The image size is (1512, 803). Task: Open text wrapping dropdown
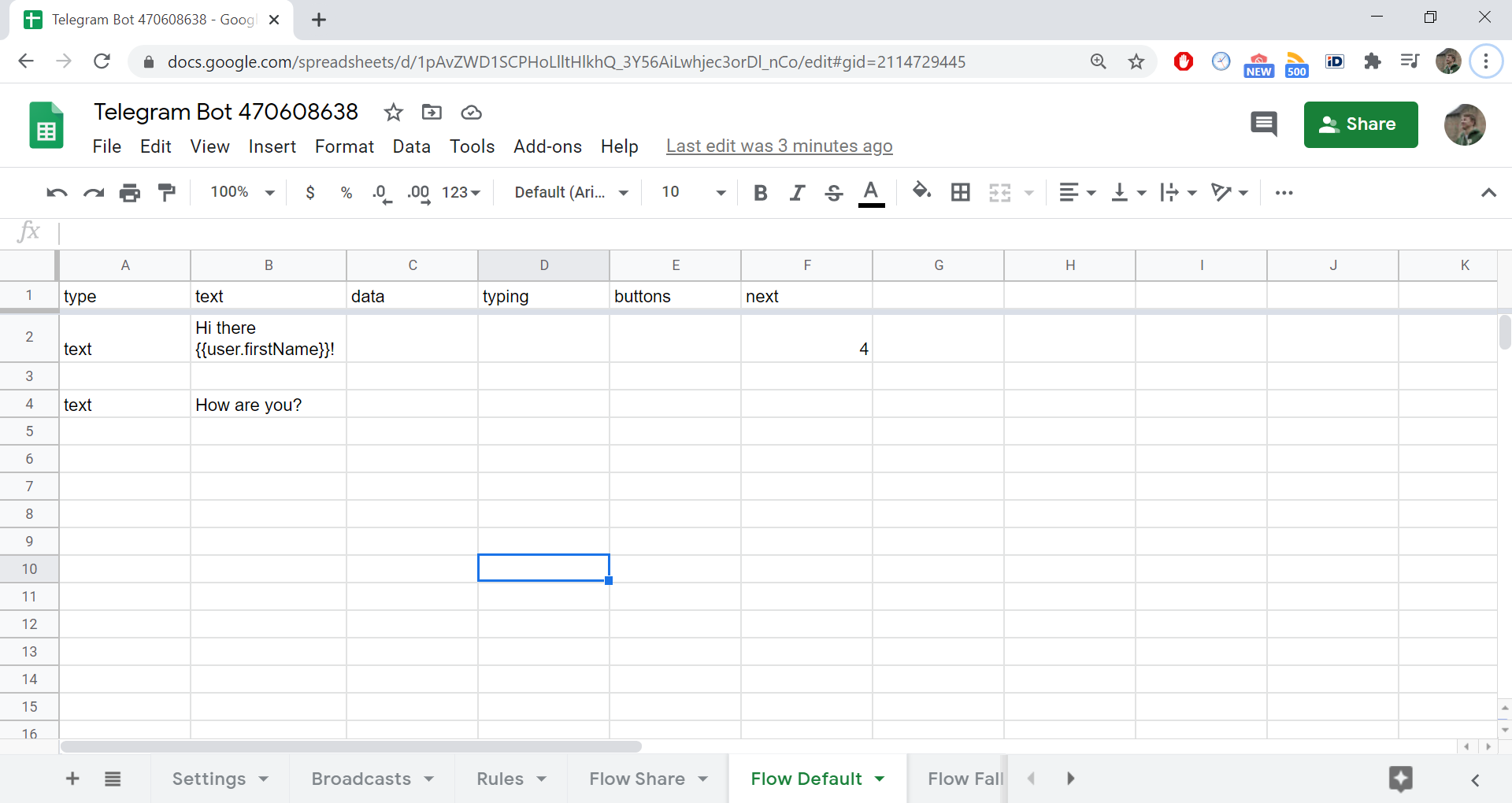[x=1178, y=193]
